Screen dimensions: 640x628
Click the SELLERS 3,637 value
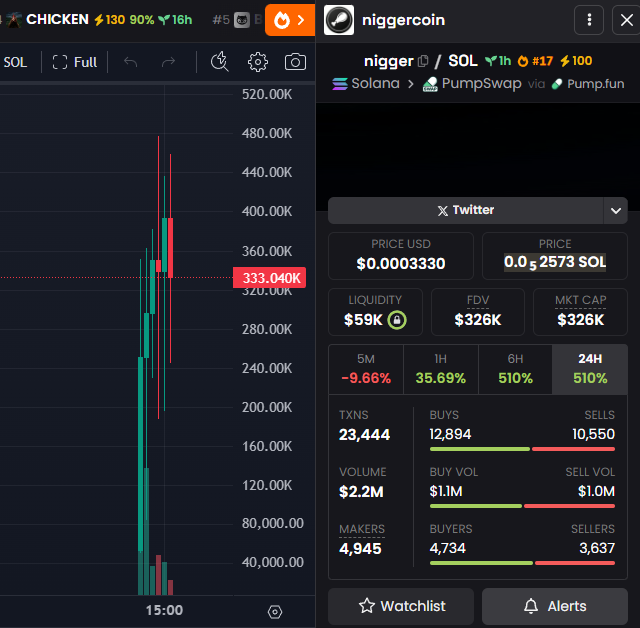[x=597, y=548]
